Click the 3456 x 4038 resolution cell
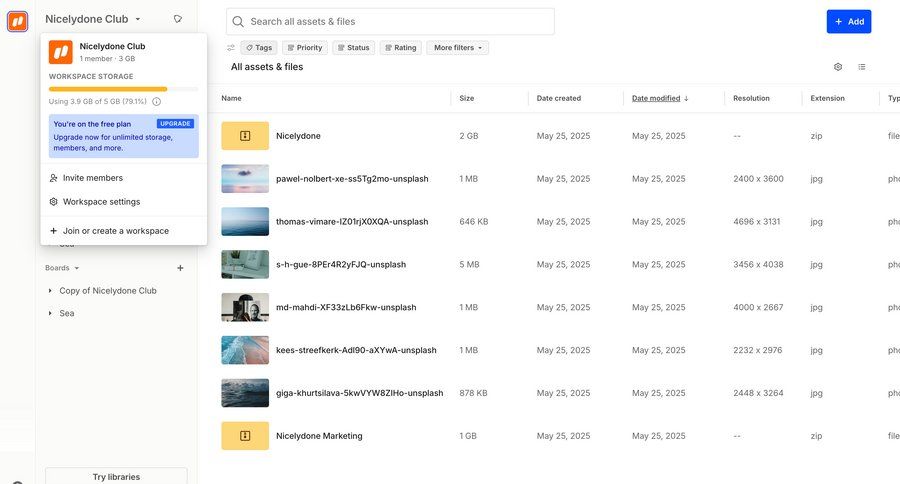The width and height of the screenshot is (900, 484). (758, 265)
